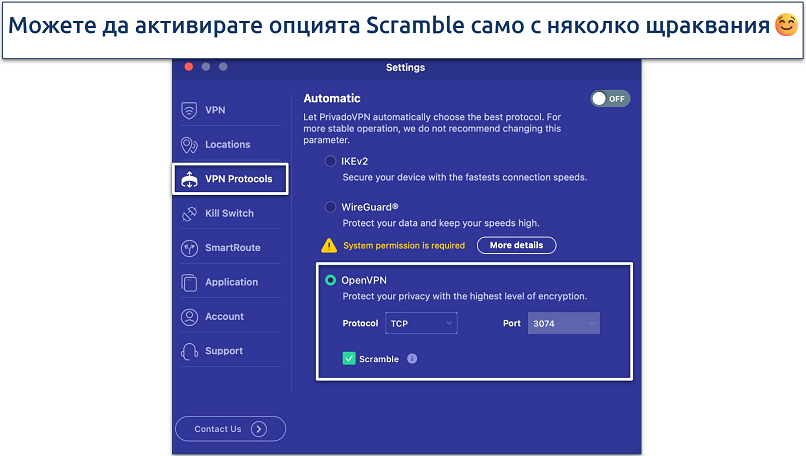Click the yellow warning triangle icon

tap(328, 245)
